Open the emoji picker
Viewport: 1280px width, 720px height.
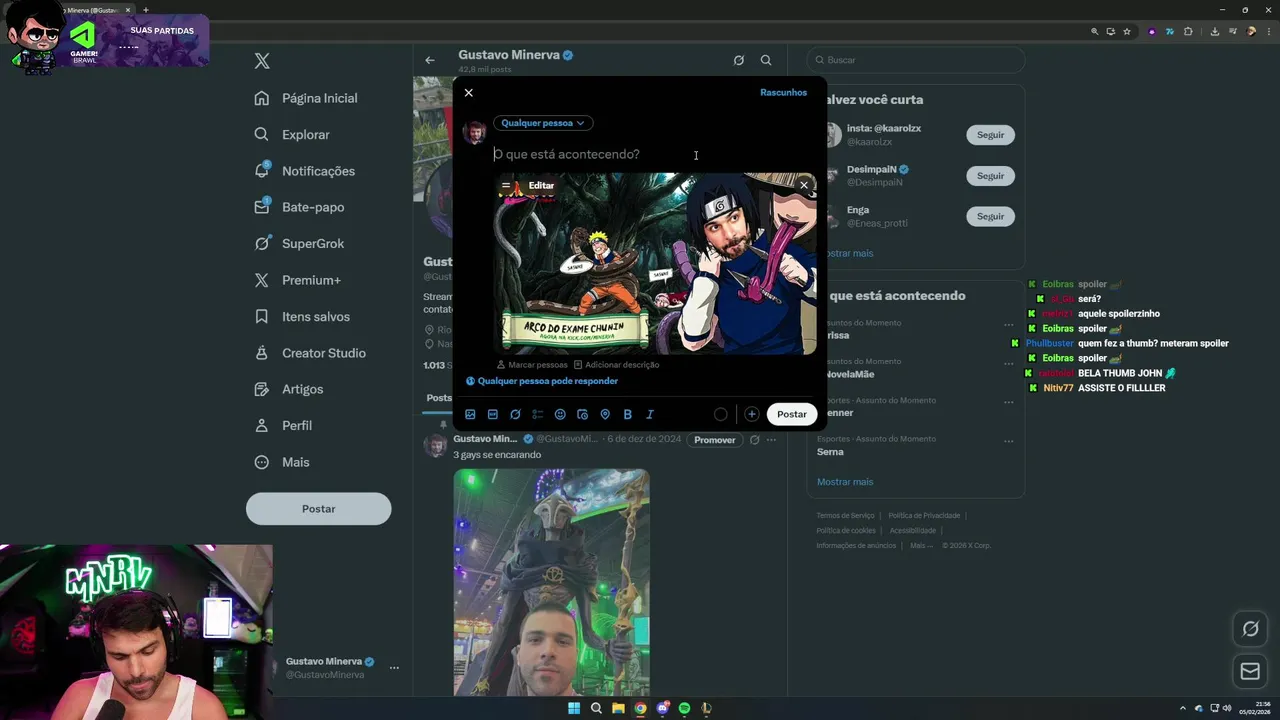560,414
